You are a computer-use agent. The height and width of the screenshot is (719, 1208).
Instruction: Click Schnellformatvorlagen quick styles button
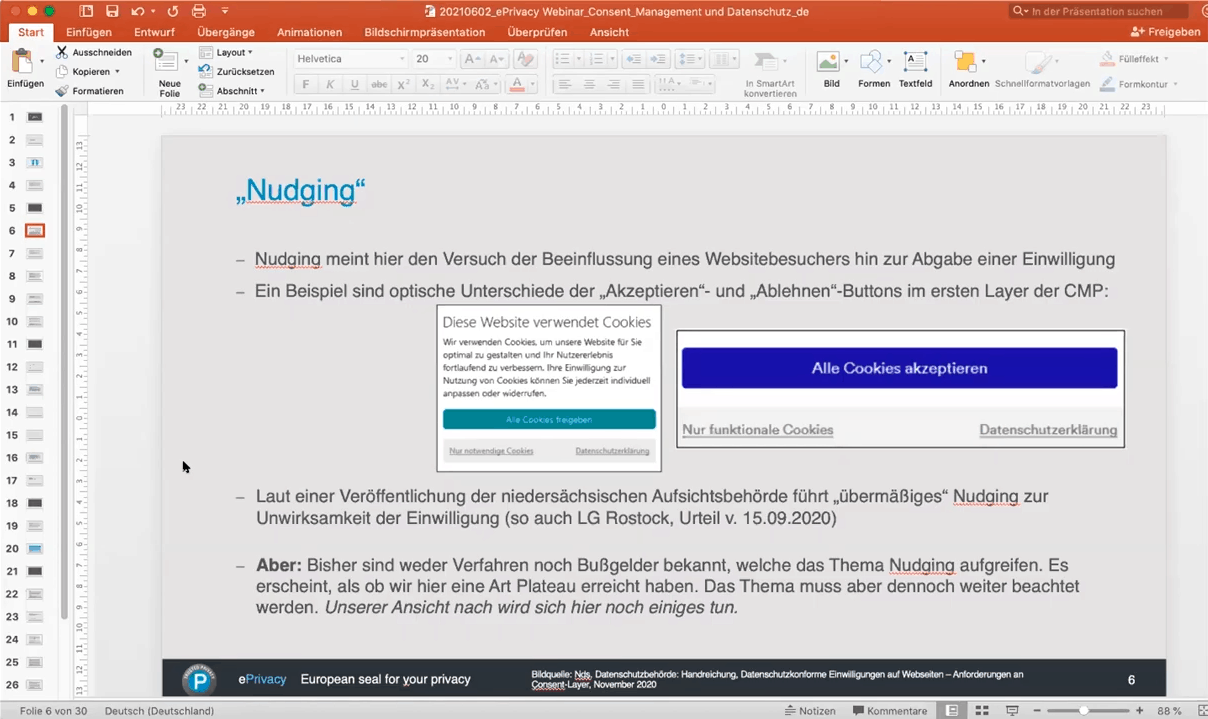(1042, 69)
